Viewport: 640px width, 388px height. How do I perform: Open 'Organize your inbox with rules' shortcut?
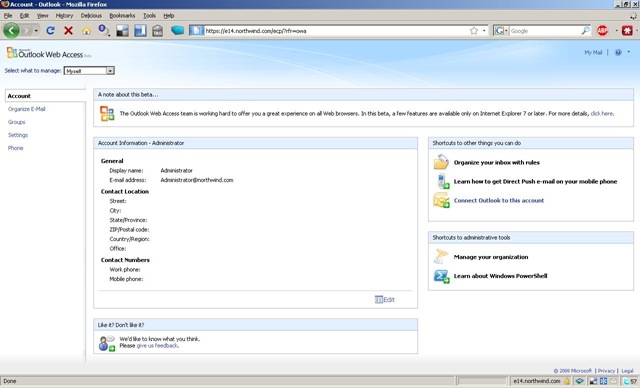[x=497, y=162]
